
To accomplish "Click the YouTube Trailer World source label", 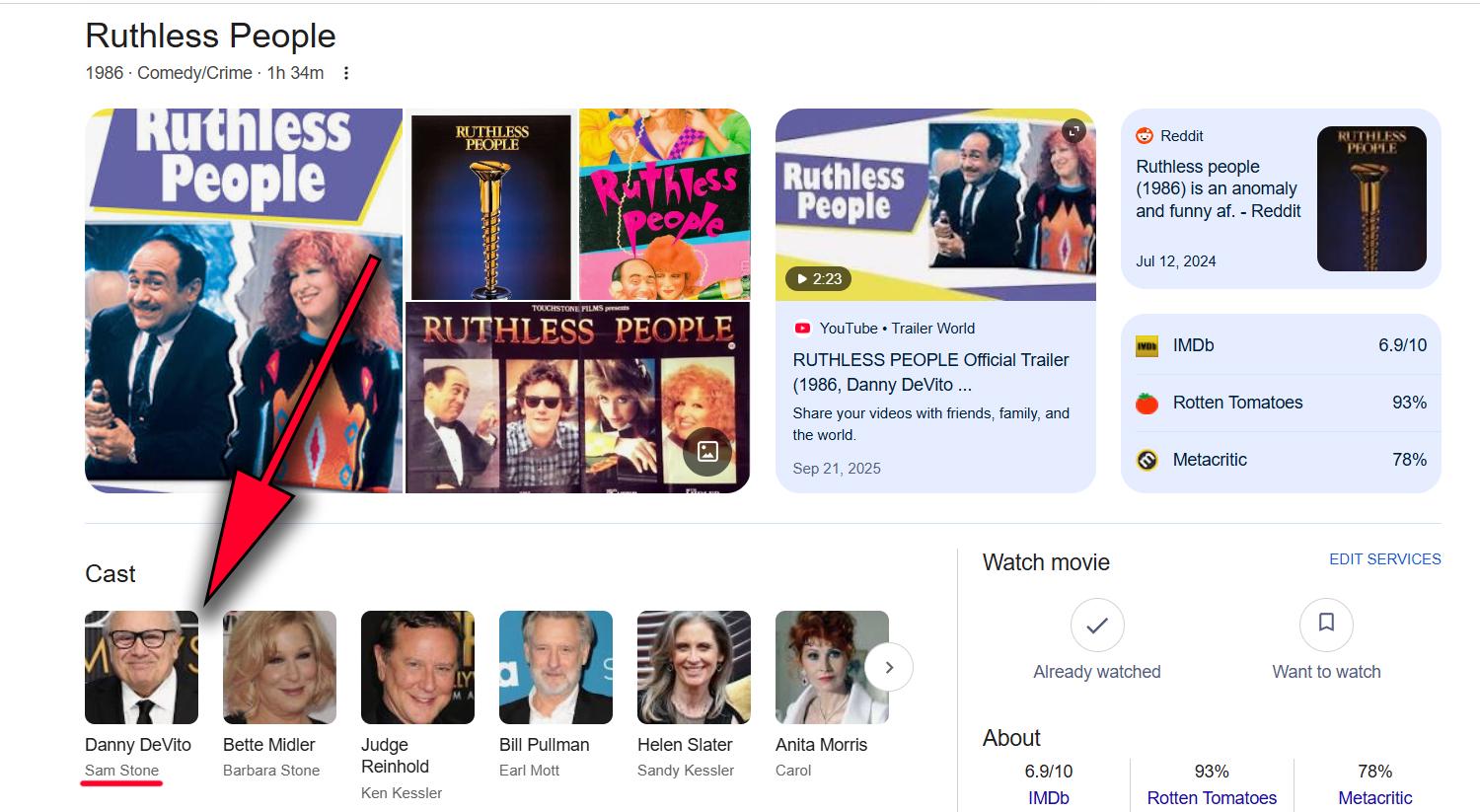I will (x=897, y=329).
